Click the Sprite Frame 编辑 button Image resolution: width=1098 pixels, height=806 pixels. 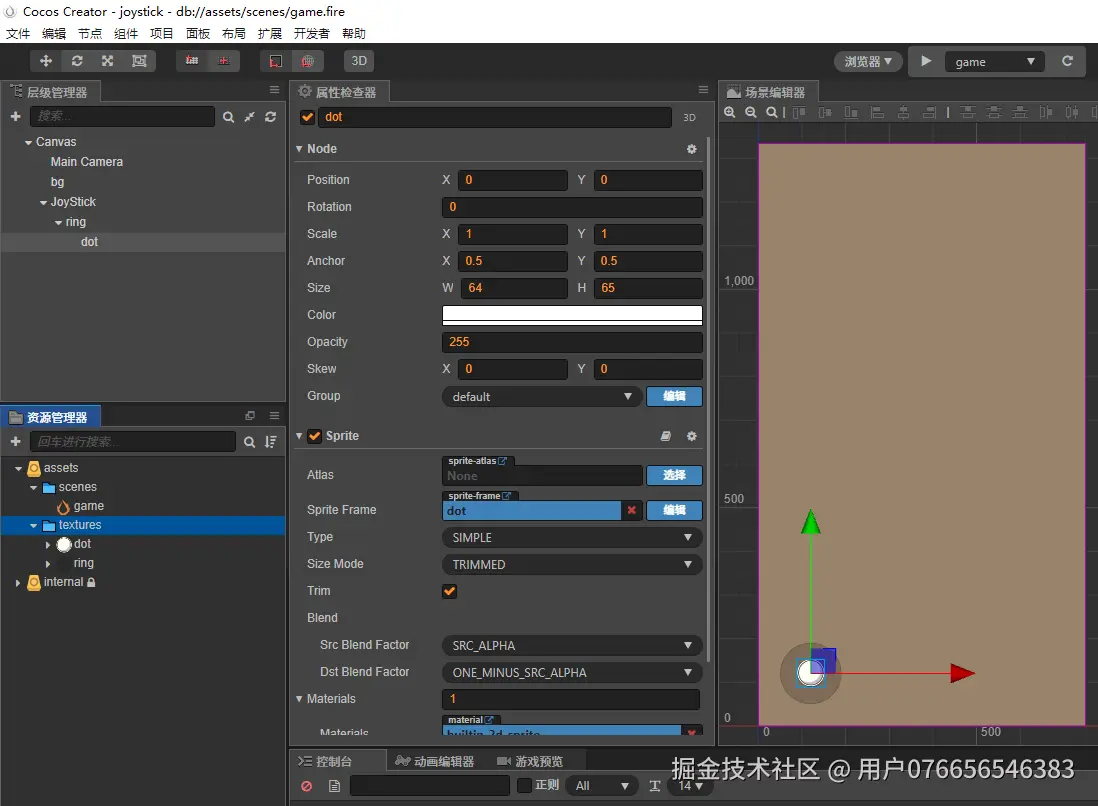click(674, 510)
